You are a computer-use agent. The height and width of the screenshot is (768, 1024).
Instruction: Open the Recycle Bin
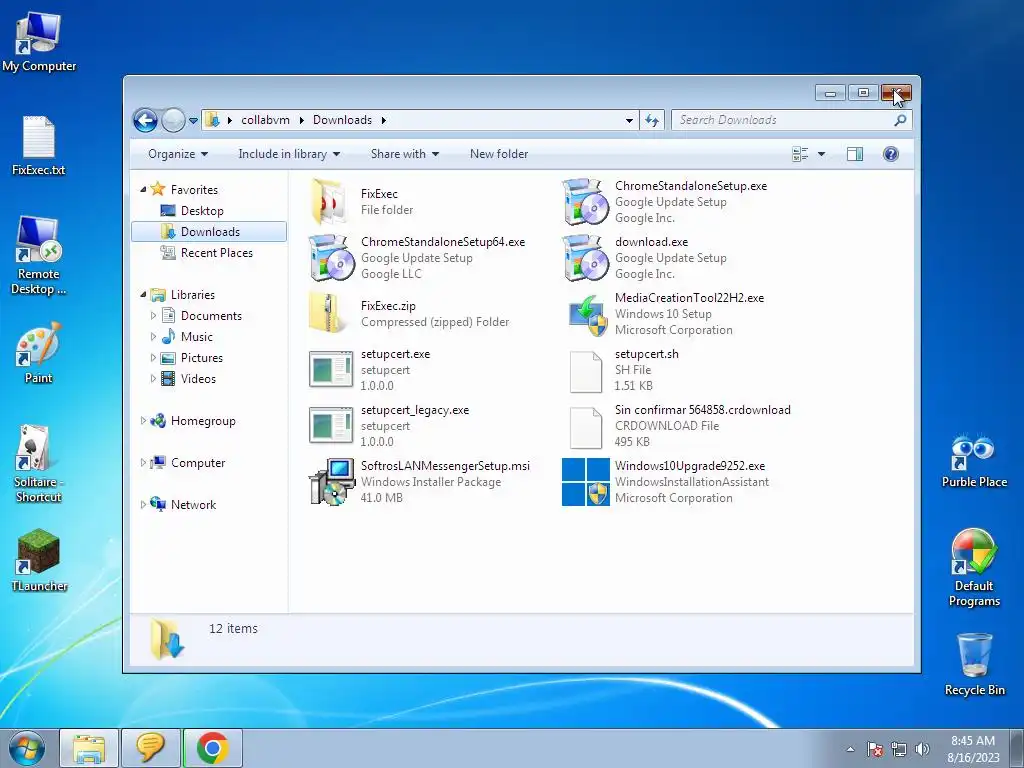coord(974,664)
